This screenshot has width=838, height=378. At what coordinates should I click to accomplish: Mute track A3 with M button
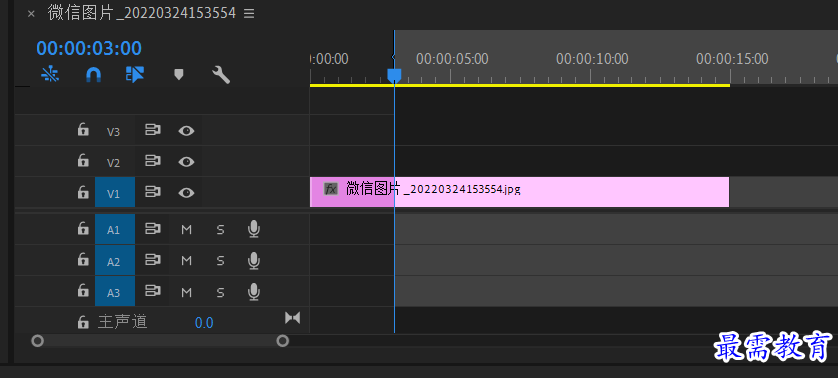[186, 292]
